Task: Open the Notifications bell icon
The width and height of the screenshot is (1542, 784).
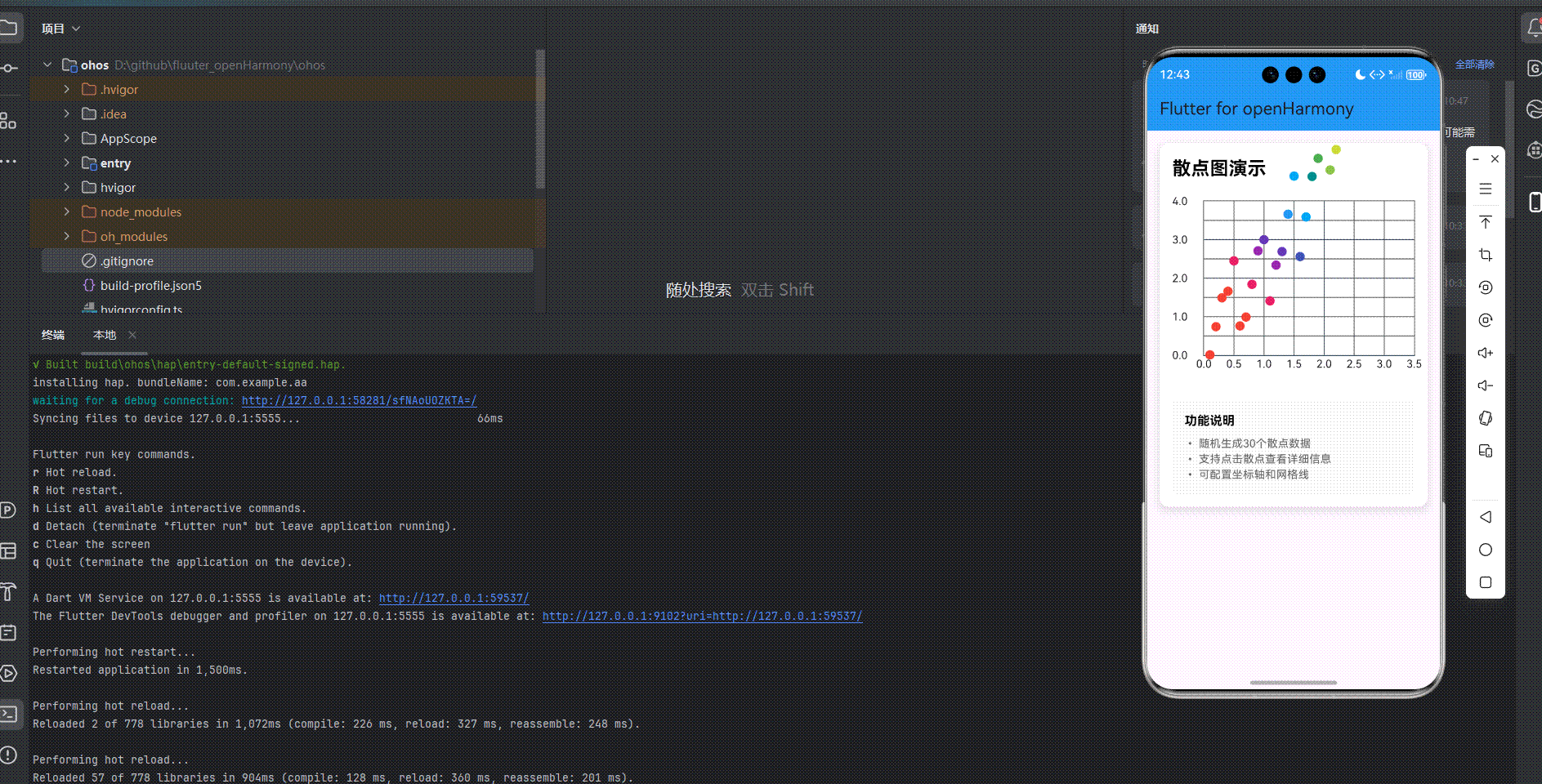Action: (x=1534, y=29)
